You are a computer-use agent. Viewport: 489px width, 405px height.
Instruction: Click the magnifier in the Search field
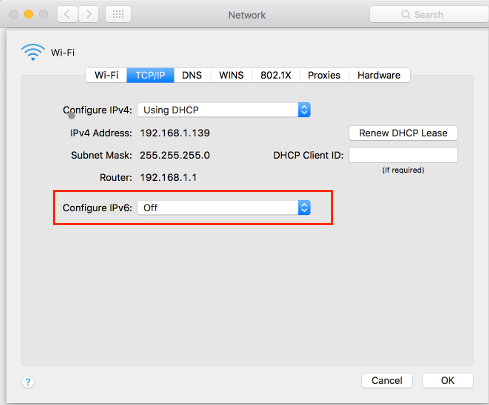[406, 15]
